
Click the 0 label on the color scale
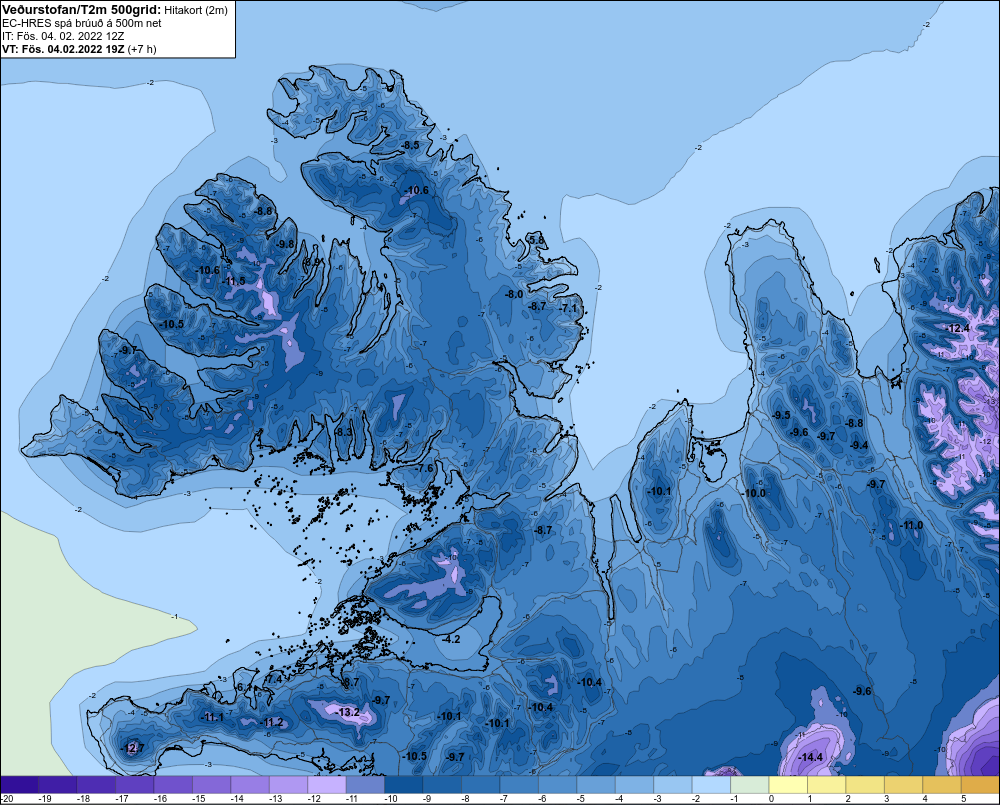(772, 799)
